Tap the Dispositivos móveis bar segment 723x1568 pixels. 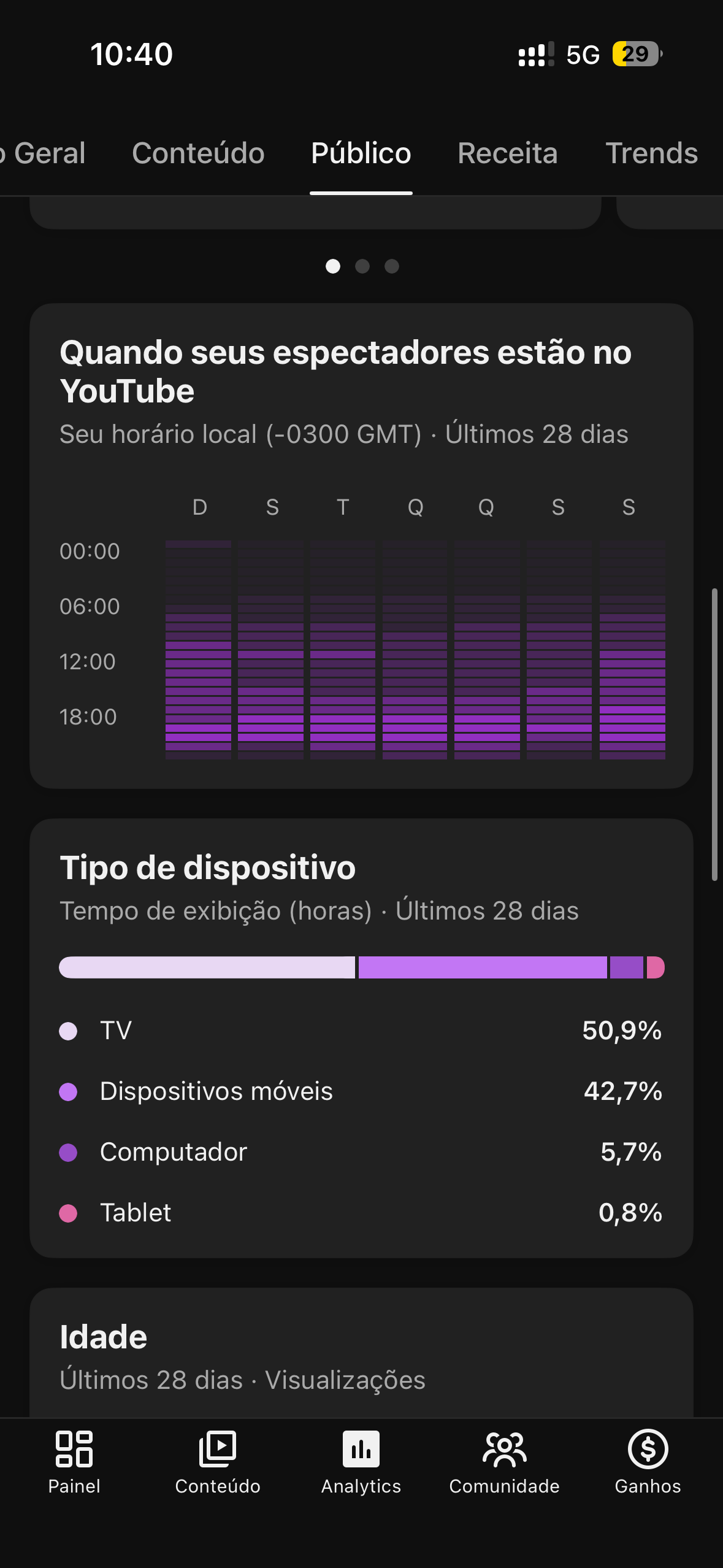click(483, 967)
